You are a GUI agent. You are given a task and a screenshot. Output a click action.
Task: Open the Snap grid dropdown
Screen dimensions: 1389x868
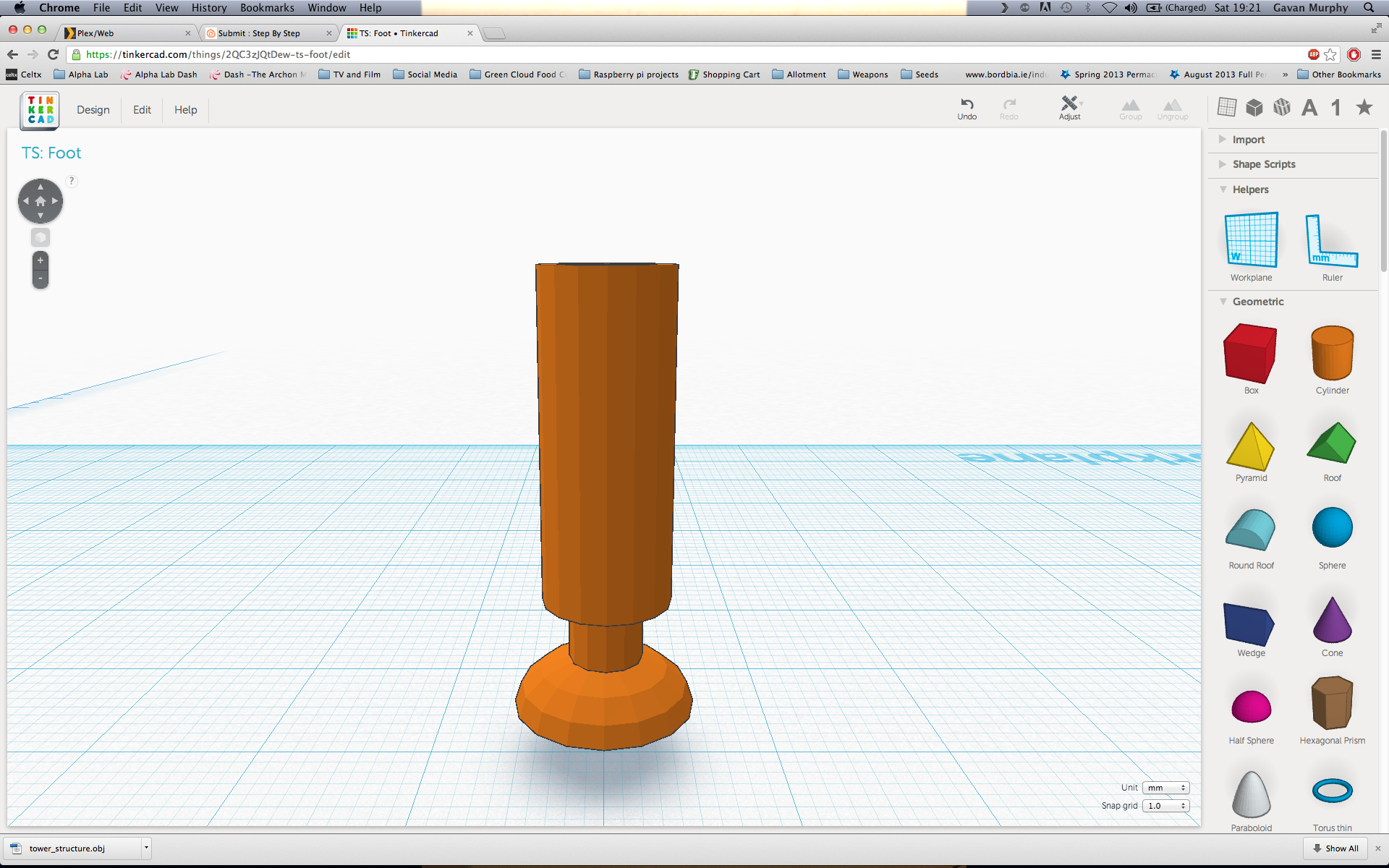pos(1165,806)
